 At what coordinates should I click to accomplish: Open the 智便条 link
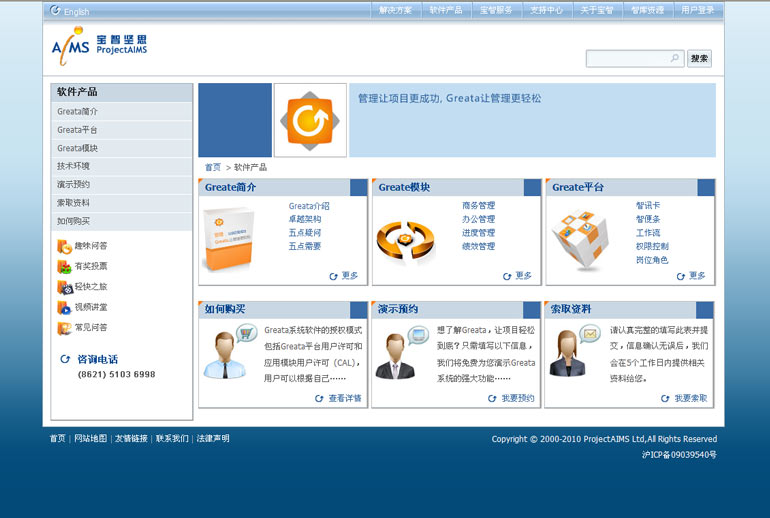tap(648, 219)
